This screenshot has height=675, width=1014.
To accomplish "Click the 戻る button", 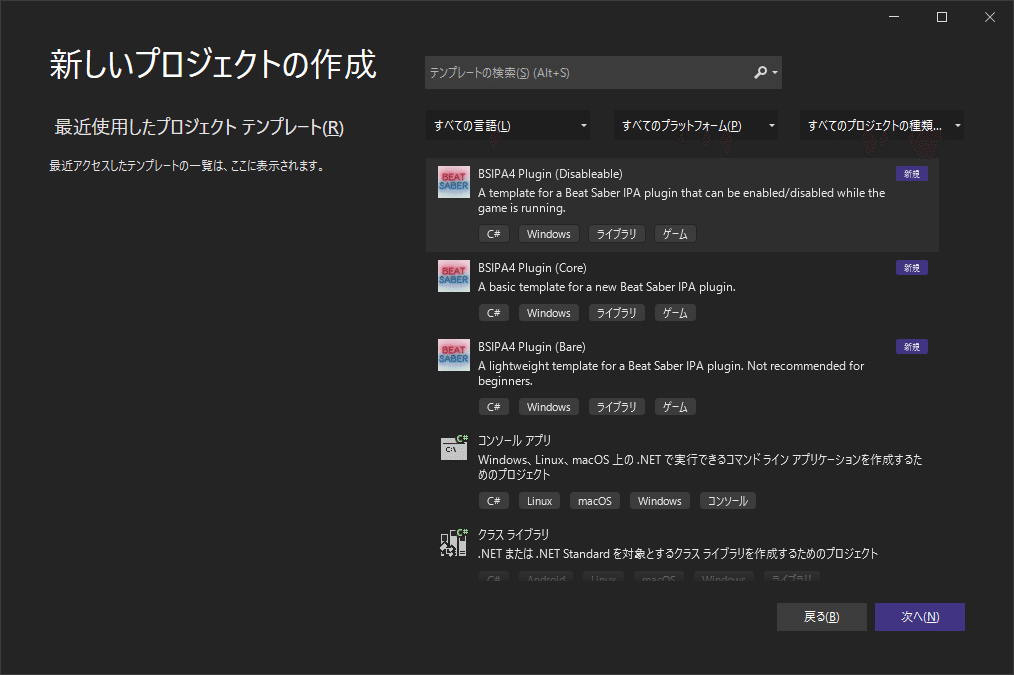I will tap(821, 617).
